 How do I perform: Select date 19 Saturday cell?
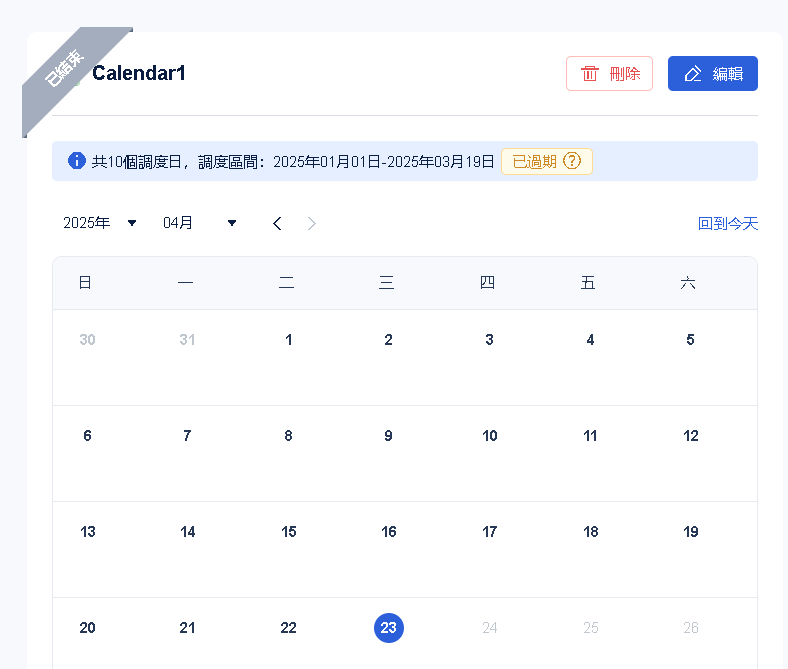pyautogui.click(x=691, y=532)
